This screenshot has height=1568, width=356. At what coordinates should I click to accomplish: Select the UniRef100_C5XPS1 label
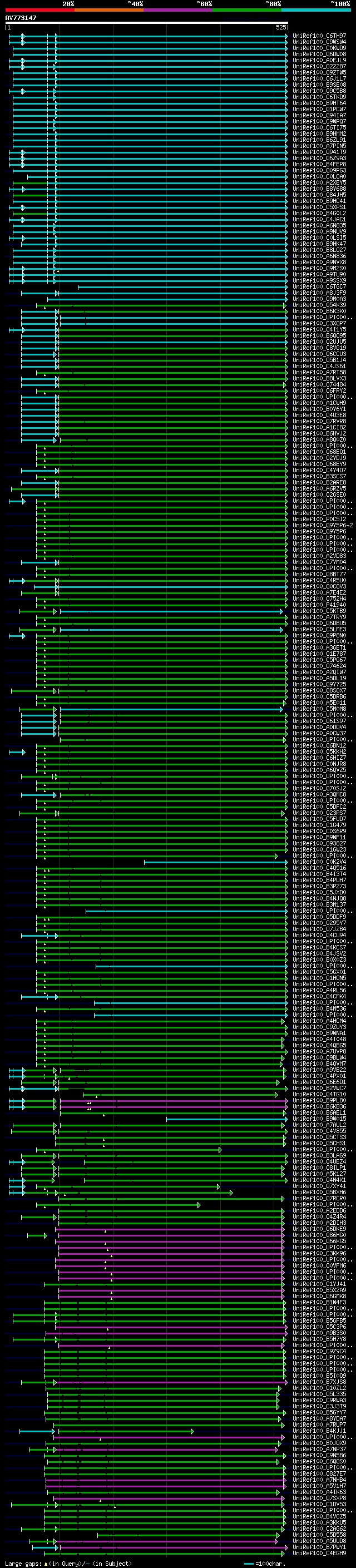coord(319,207)
